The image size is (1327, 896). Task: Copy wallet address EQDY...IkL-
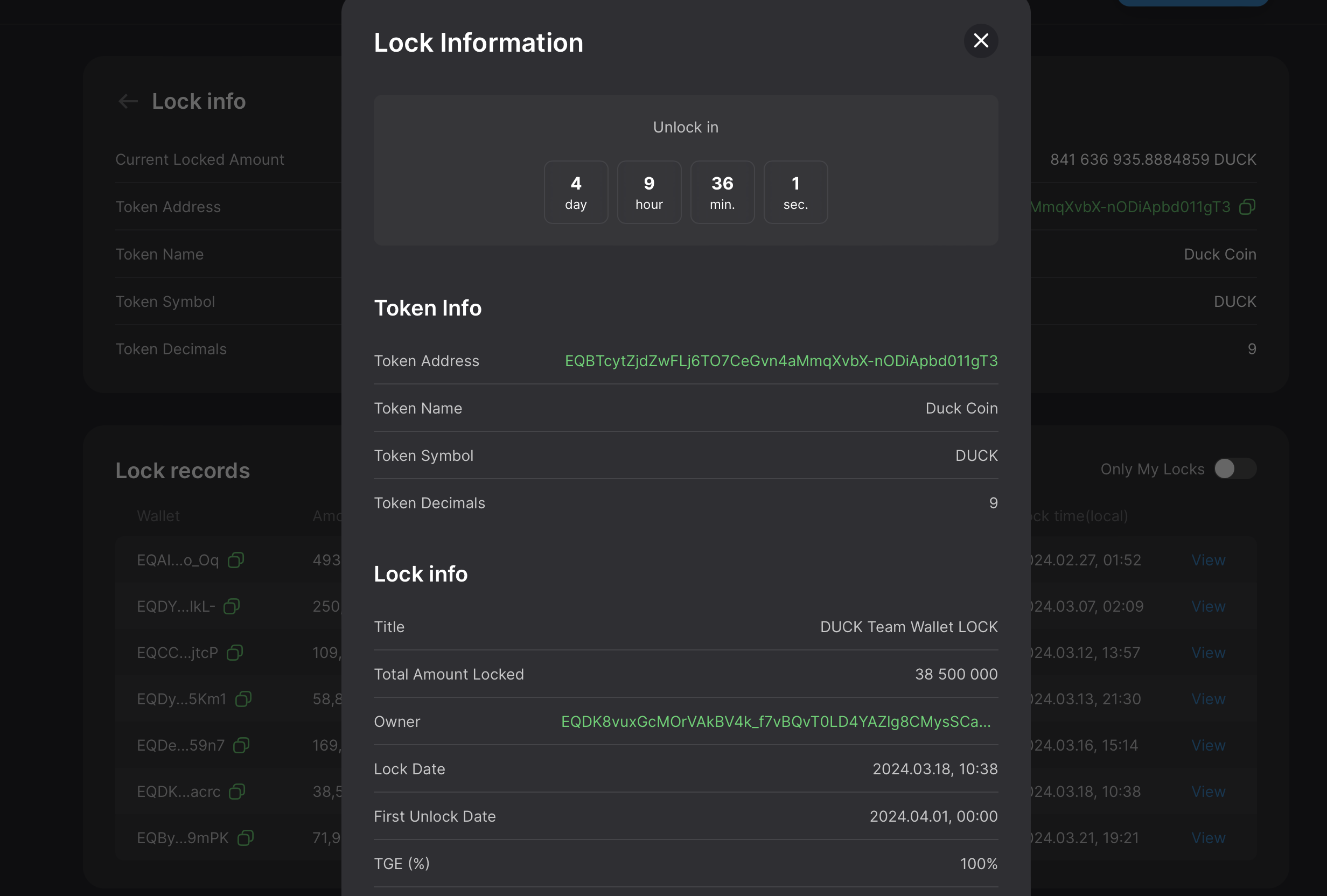[231, 606]
